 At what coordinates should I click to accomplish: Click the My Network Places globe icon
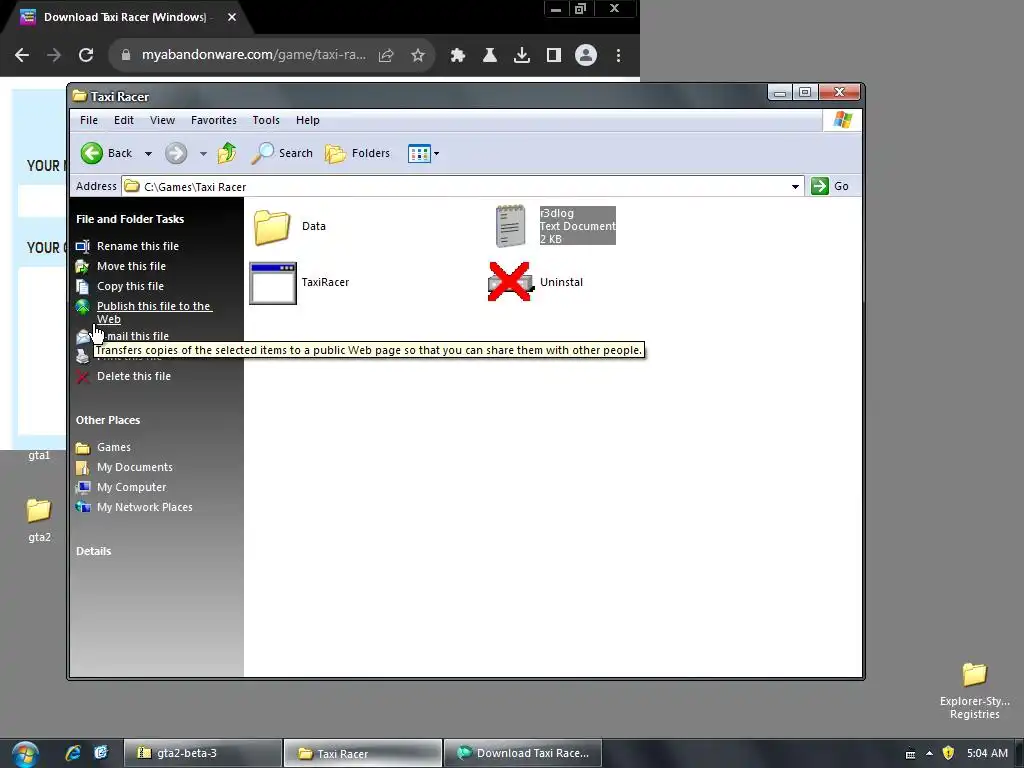tap(82, 507)
